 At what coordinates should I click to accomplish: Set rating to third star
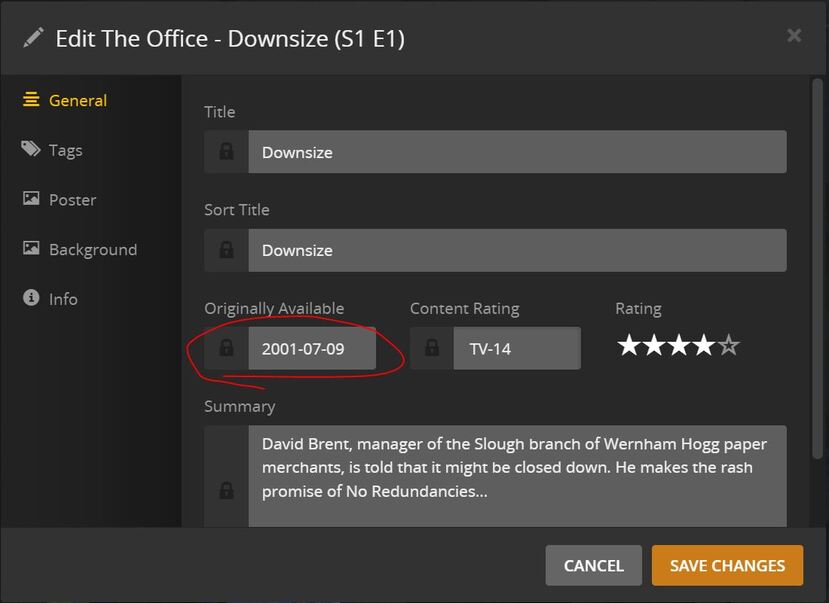pyautogui.click(x=679, y=345)
